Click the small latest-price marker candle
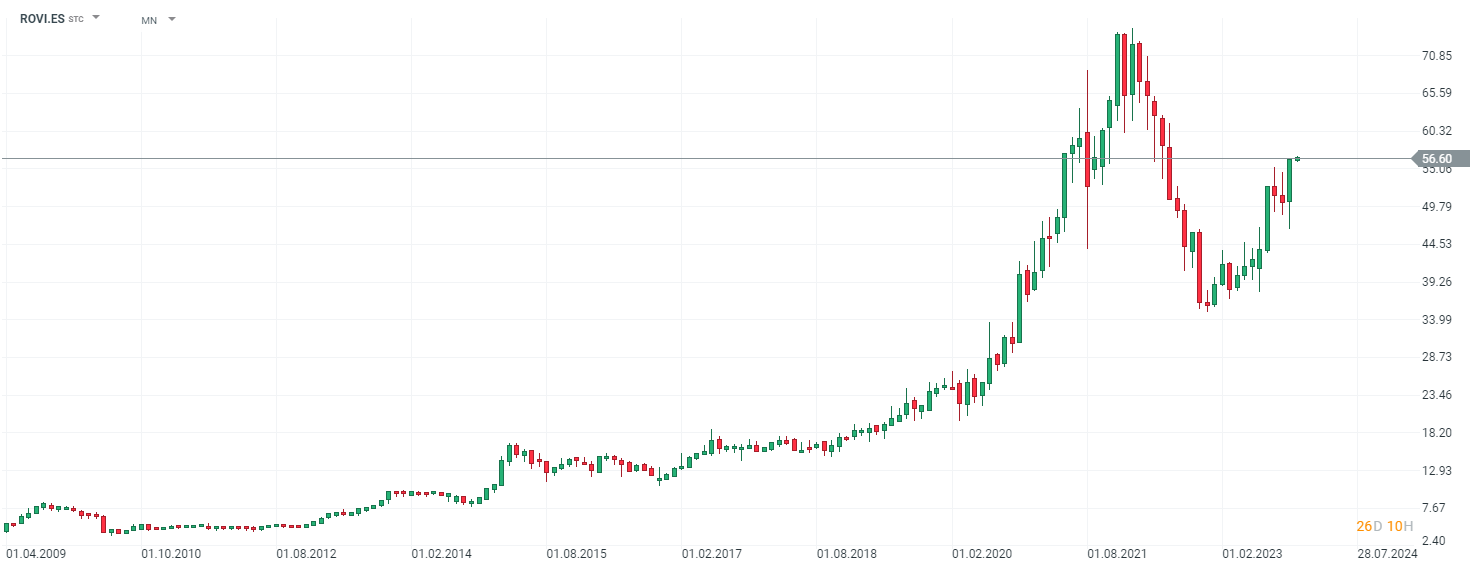 click(x=1297, y=158)
